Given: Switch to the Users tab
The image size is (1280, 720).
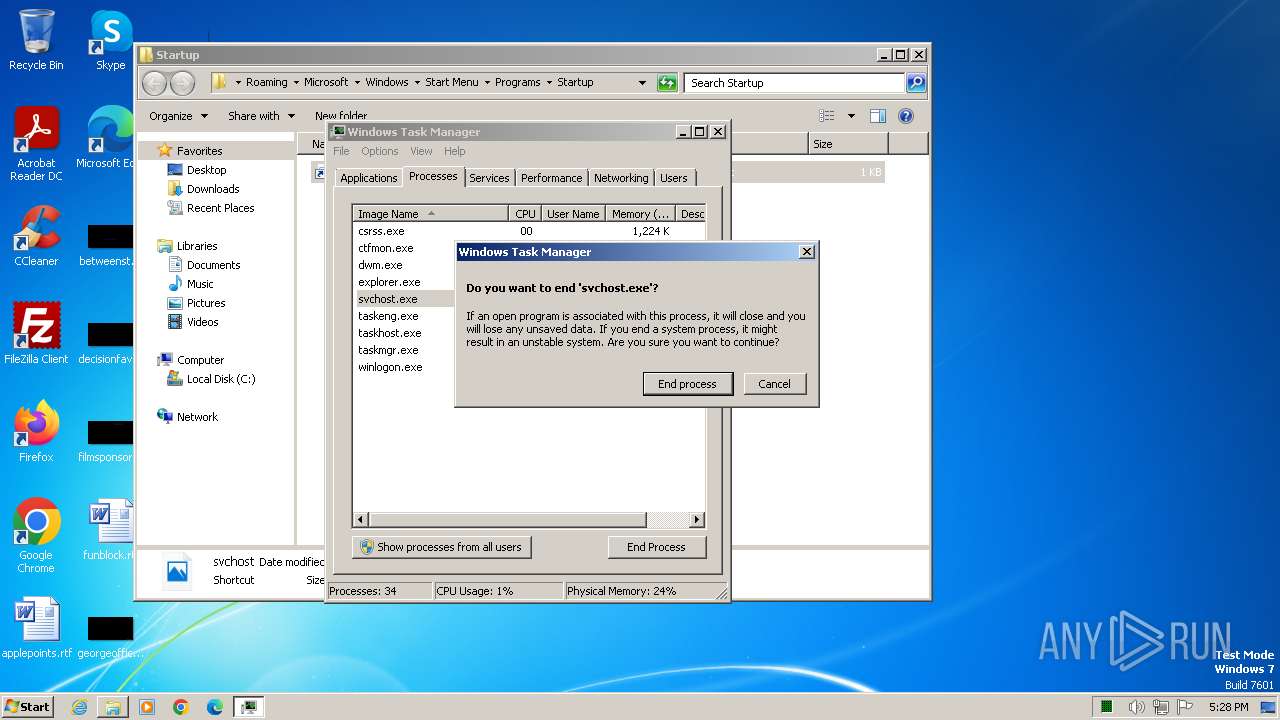Looking at the screenshot, I should [x=674, y=178].
